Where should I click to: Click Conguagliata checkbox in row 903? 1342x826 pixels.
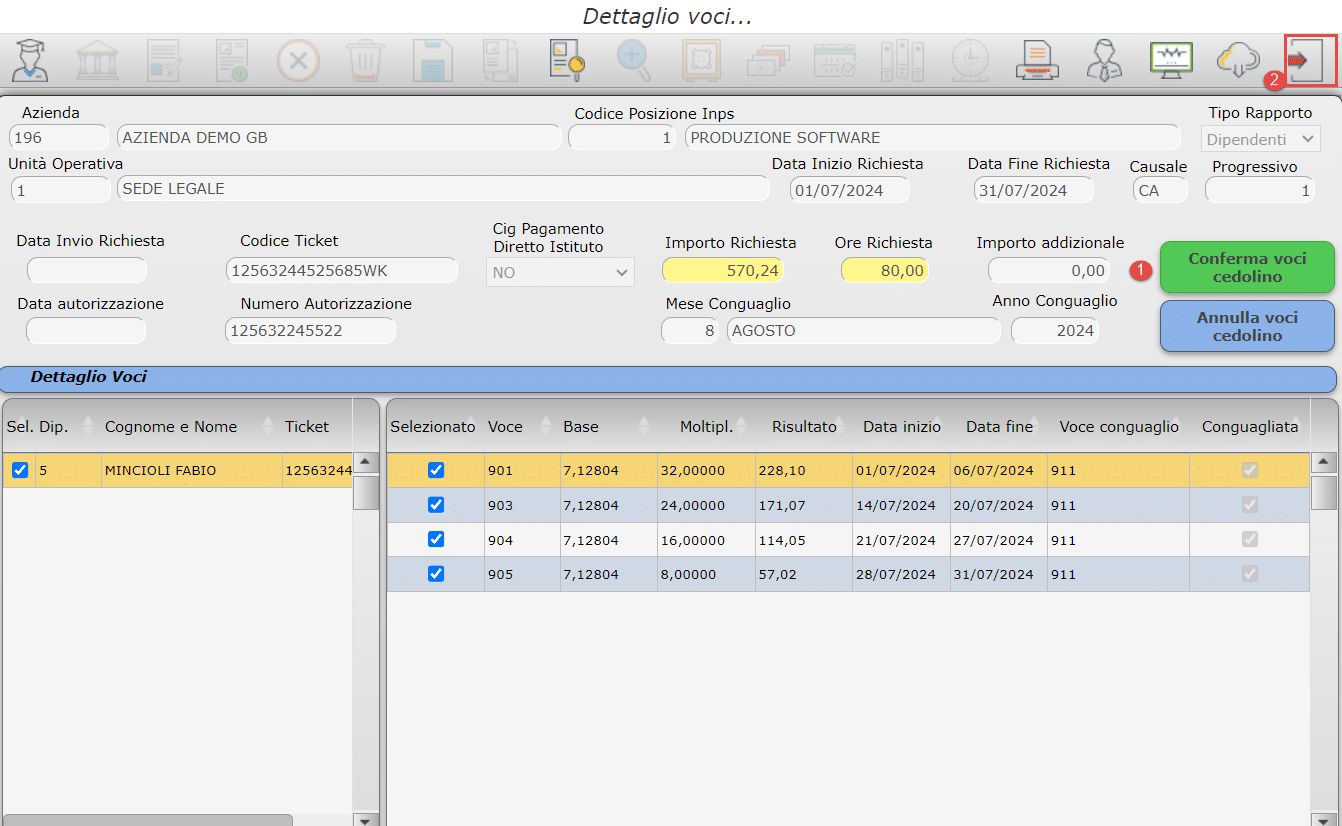(1249, 505)
